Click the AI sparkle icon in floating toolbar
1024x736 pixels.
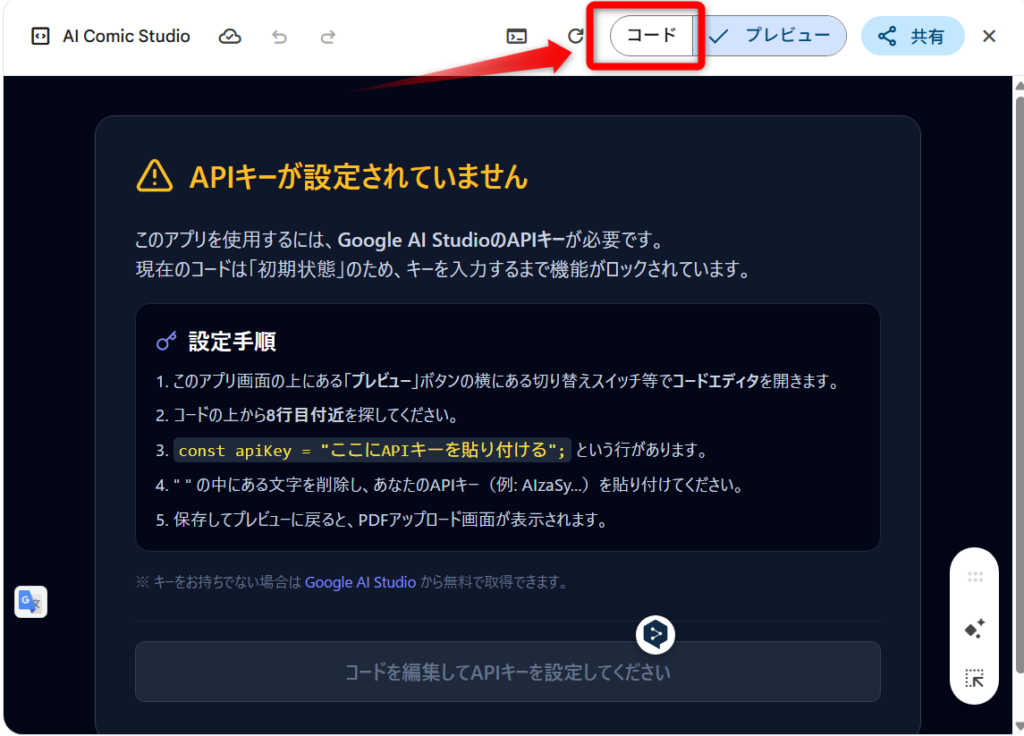[x=974, y=629]
